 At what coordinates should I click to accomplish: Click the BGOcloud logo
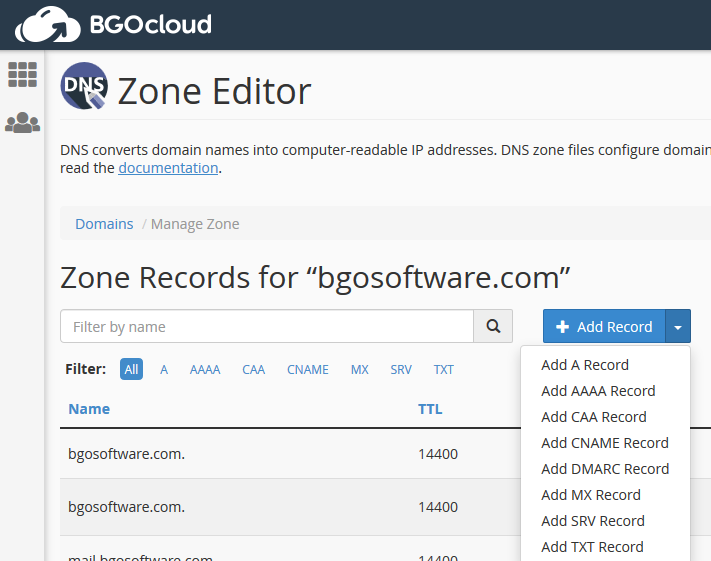point(113,24)
